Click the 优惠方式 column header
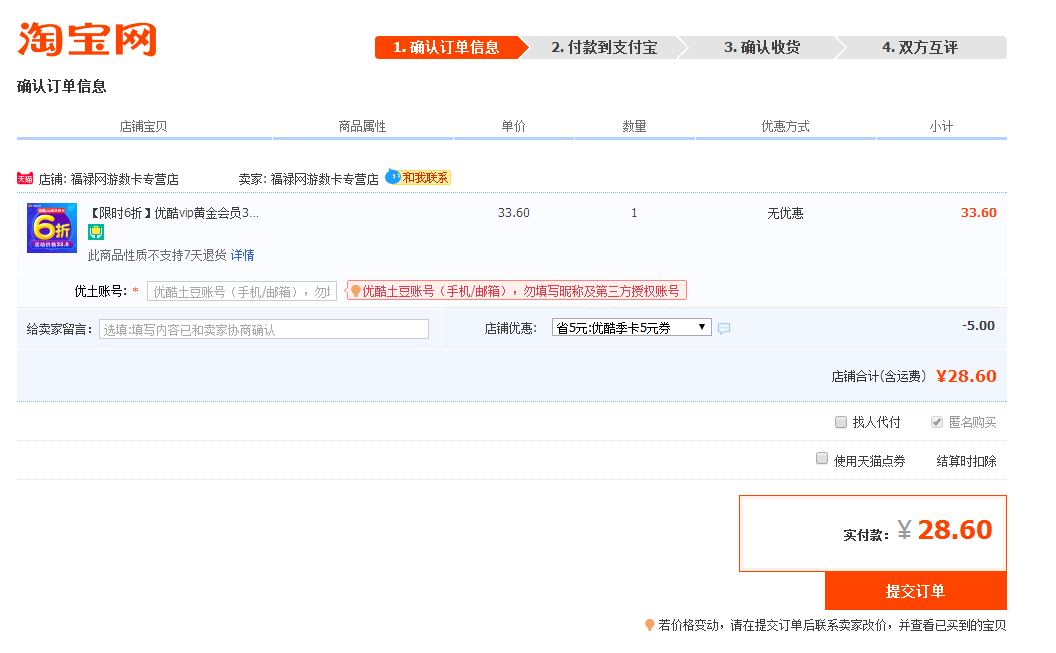 tap(785, 127)
